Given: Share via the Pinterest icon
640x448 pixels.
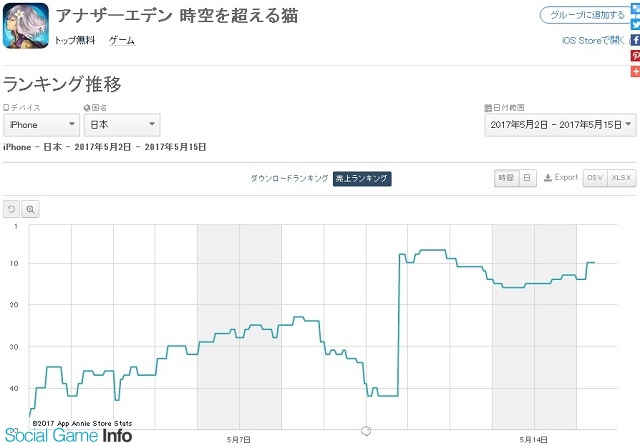Looking at the screenshot, I should 635,55.
